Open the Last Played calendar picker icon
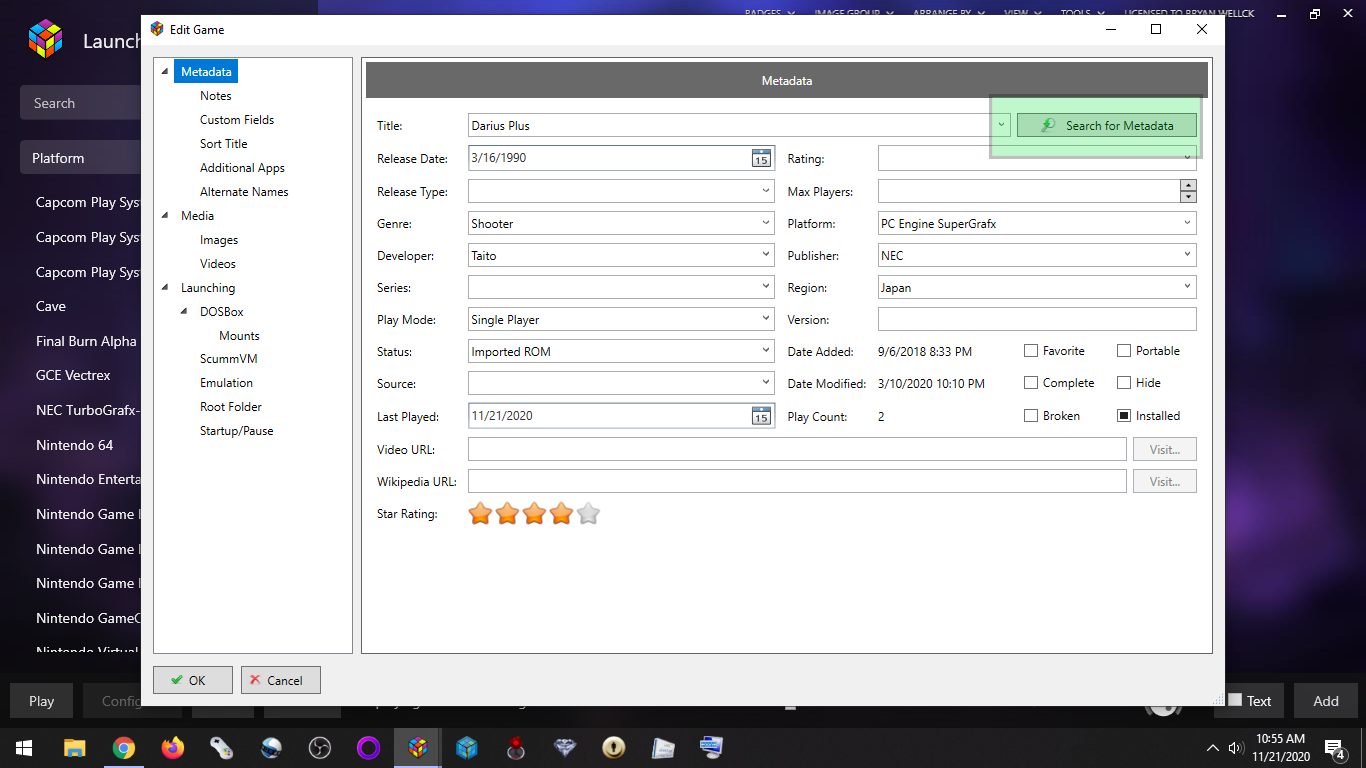1366x768 pixels. [761, 416]
